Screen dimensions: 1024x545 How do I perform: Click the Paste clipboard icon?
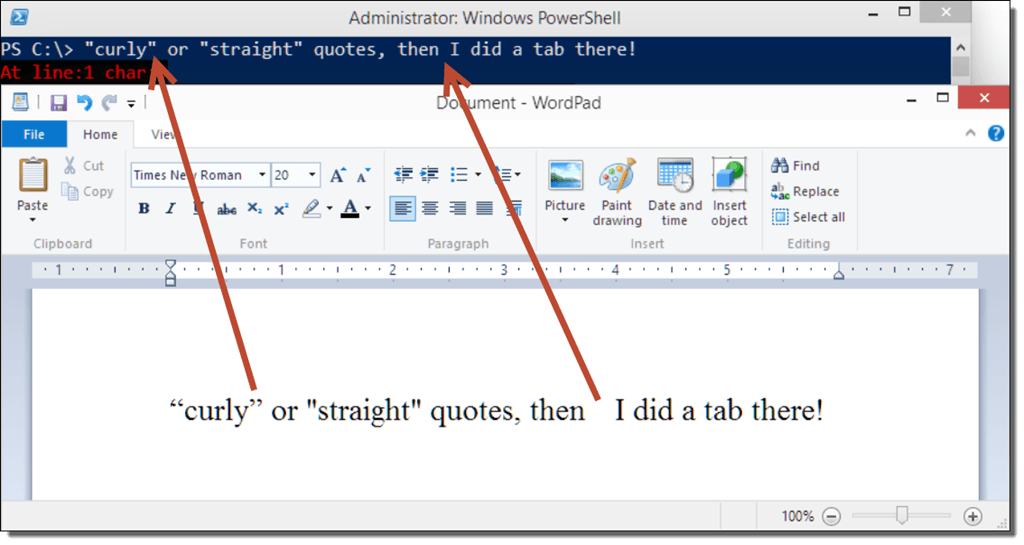[33, 175]
